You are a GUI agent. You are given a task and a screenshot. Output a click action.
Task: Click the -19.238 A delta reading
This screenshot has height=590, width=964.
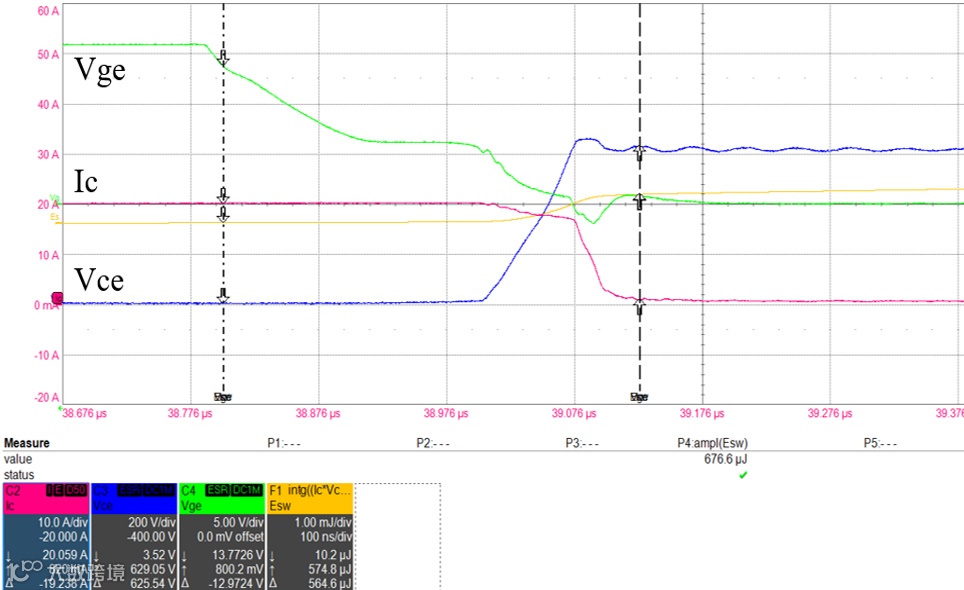63,583
